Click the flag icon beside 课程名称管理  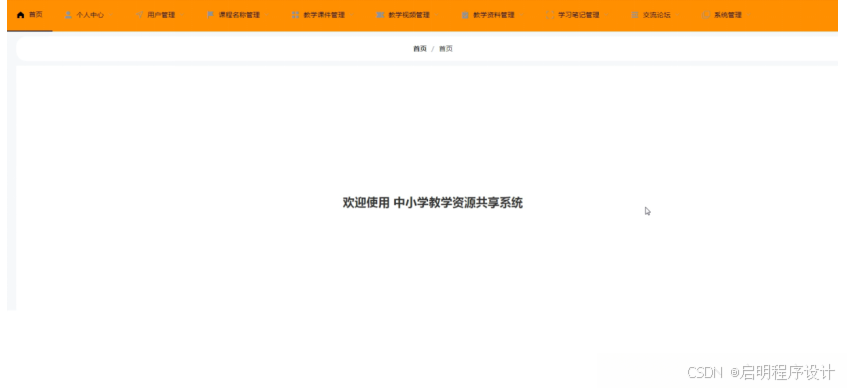(x=211, y=15)
